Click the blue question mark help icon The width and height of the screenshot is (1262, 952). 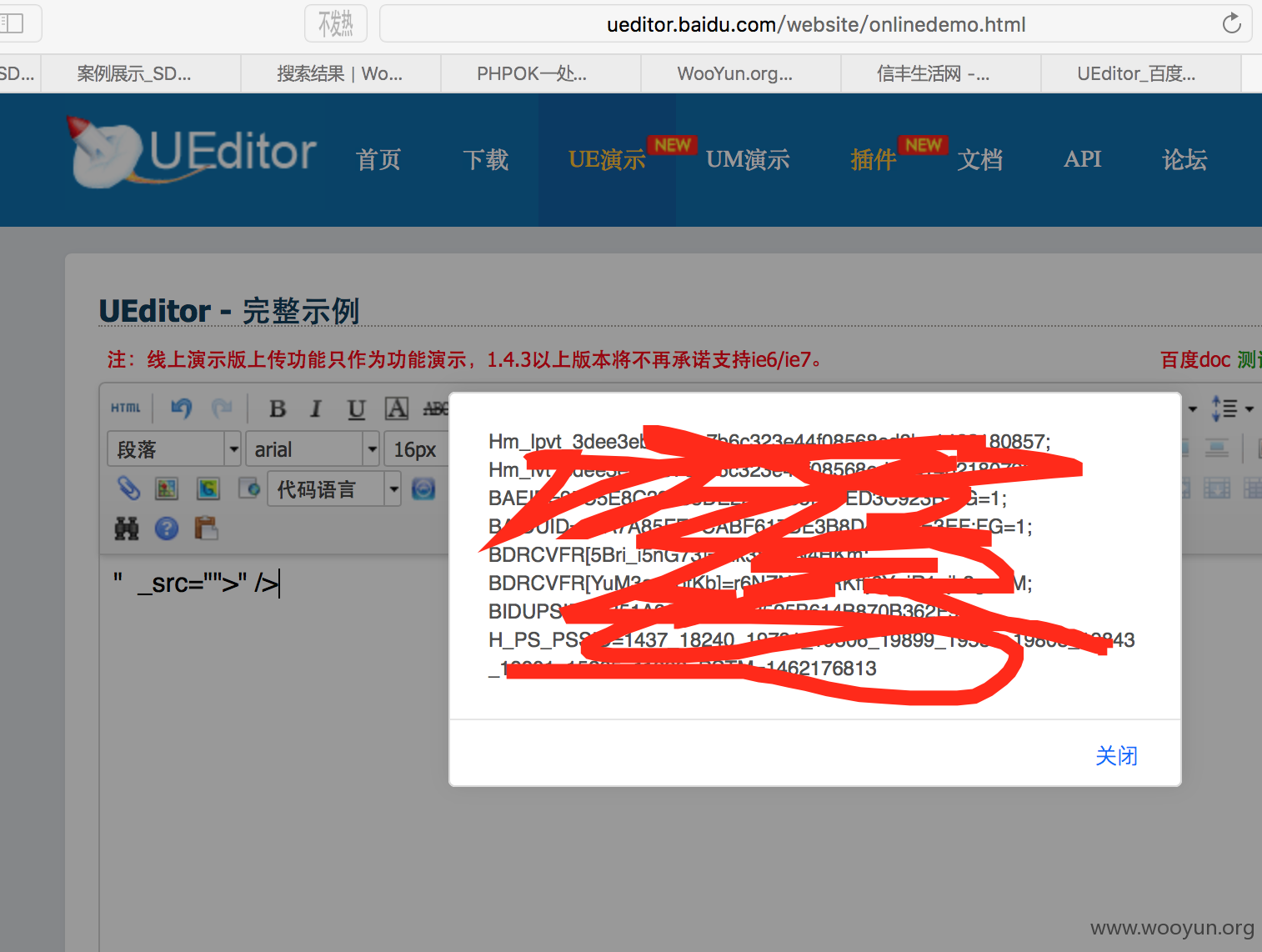click(x=167, y=528)
